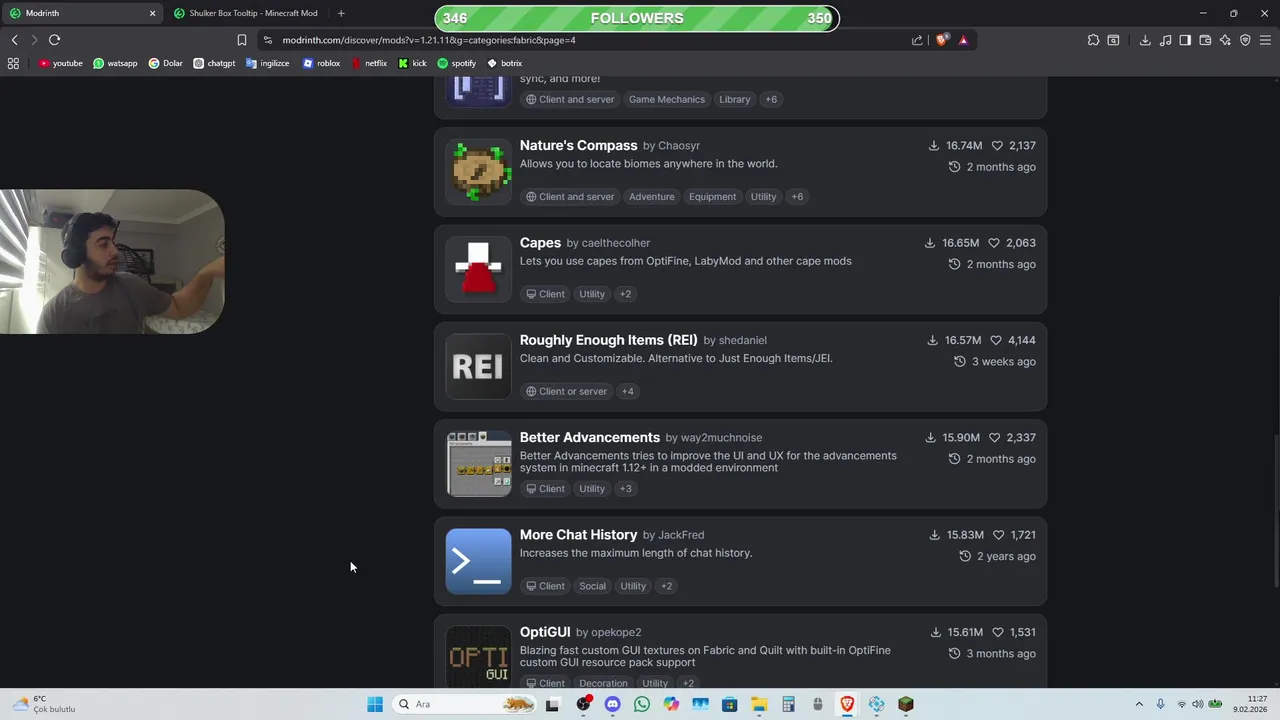Open the browser extensions puzzle icon
1280x720 pixels.
1093,40
